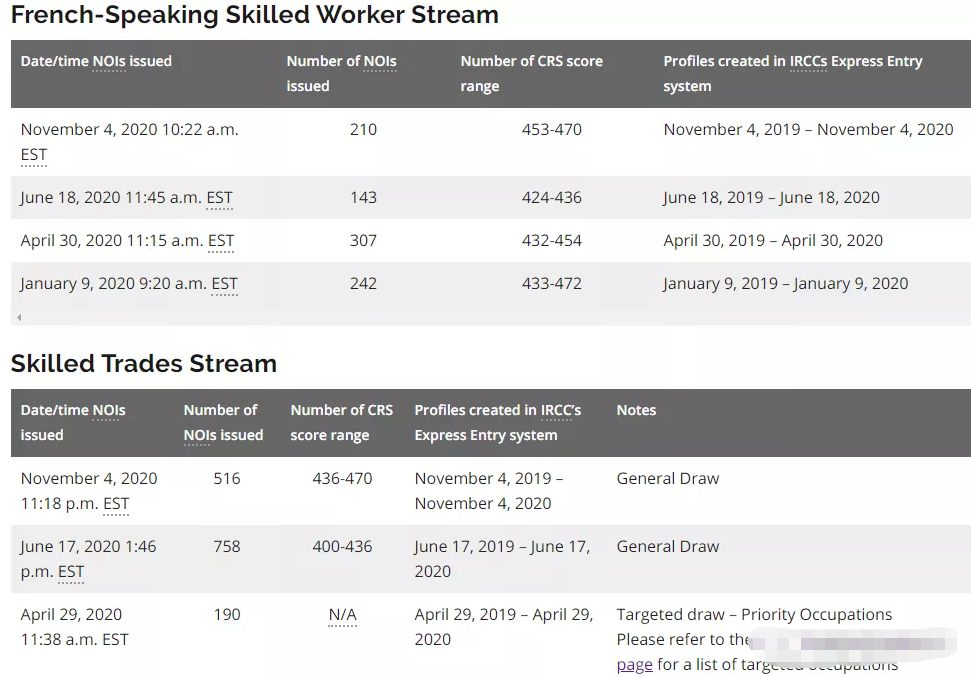Click EST abbreviation in April 30, 2020 row
Image resolution: width=971 pixels, height=677 pixels.
coord(221,241)
